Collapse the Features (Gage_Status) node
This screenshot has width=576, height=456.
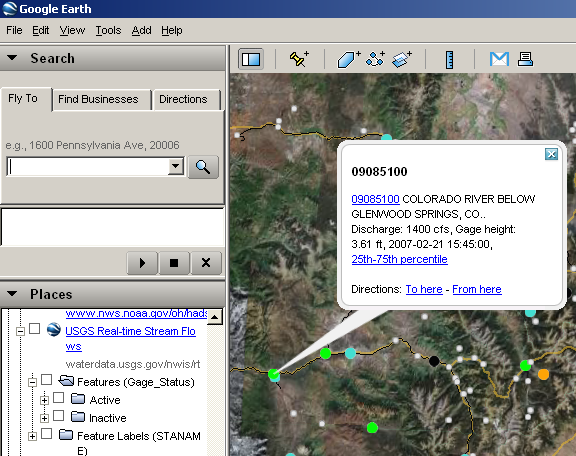(x=32, y=383)
